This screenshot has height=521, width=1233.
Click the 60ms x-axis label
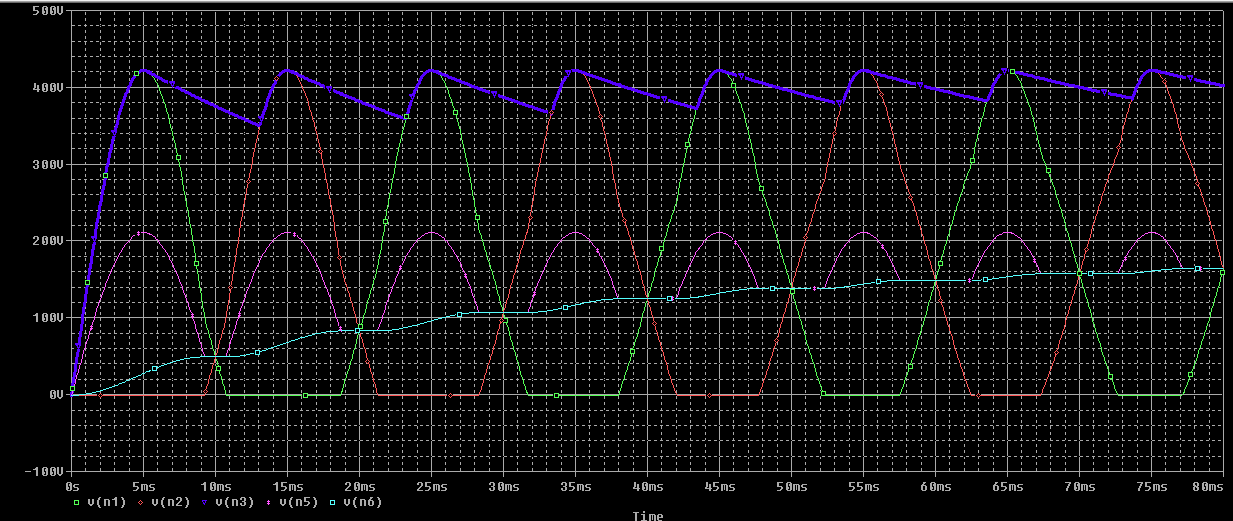click(936, 486)
